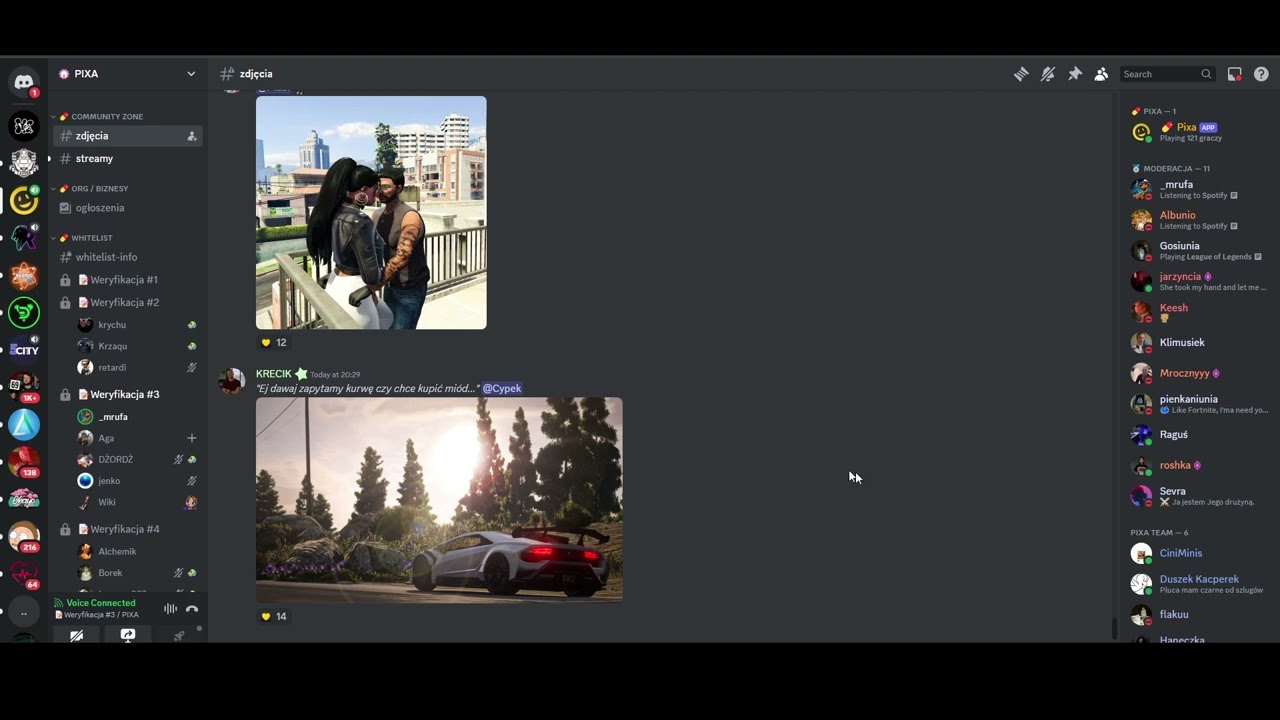Add heart reaction showing 14
The width and height of the screenshot is (1280, 720).
tap(274, 616)
